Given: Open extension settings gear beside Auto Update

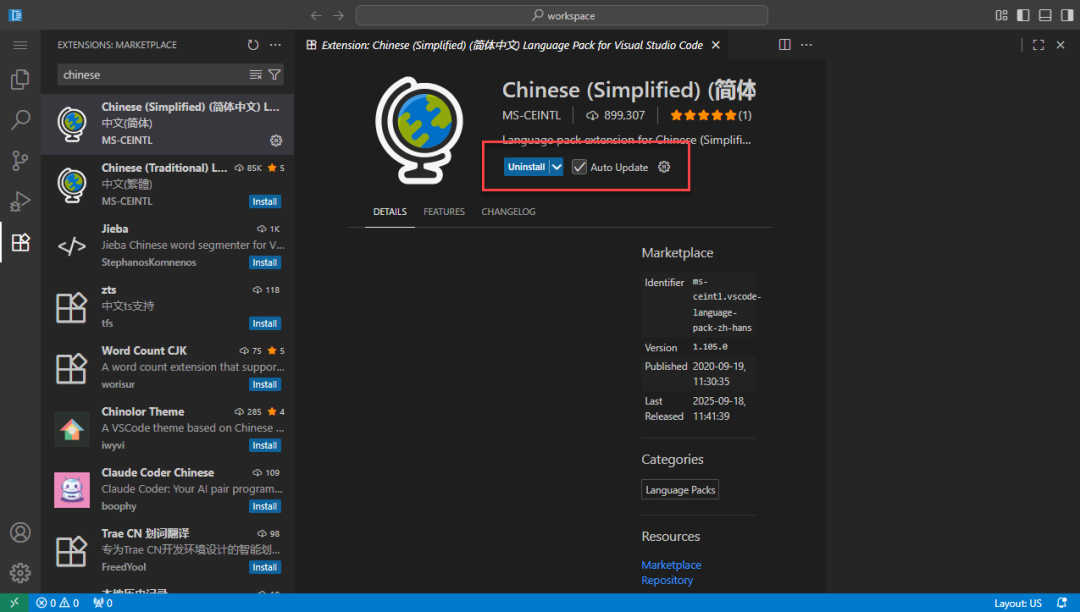Looking at the screenshot, I should (x=664, y=167).
